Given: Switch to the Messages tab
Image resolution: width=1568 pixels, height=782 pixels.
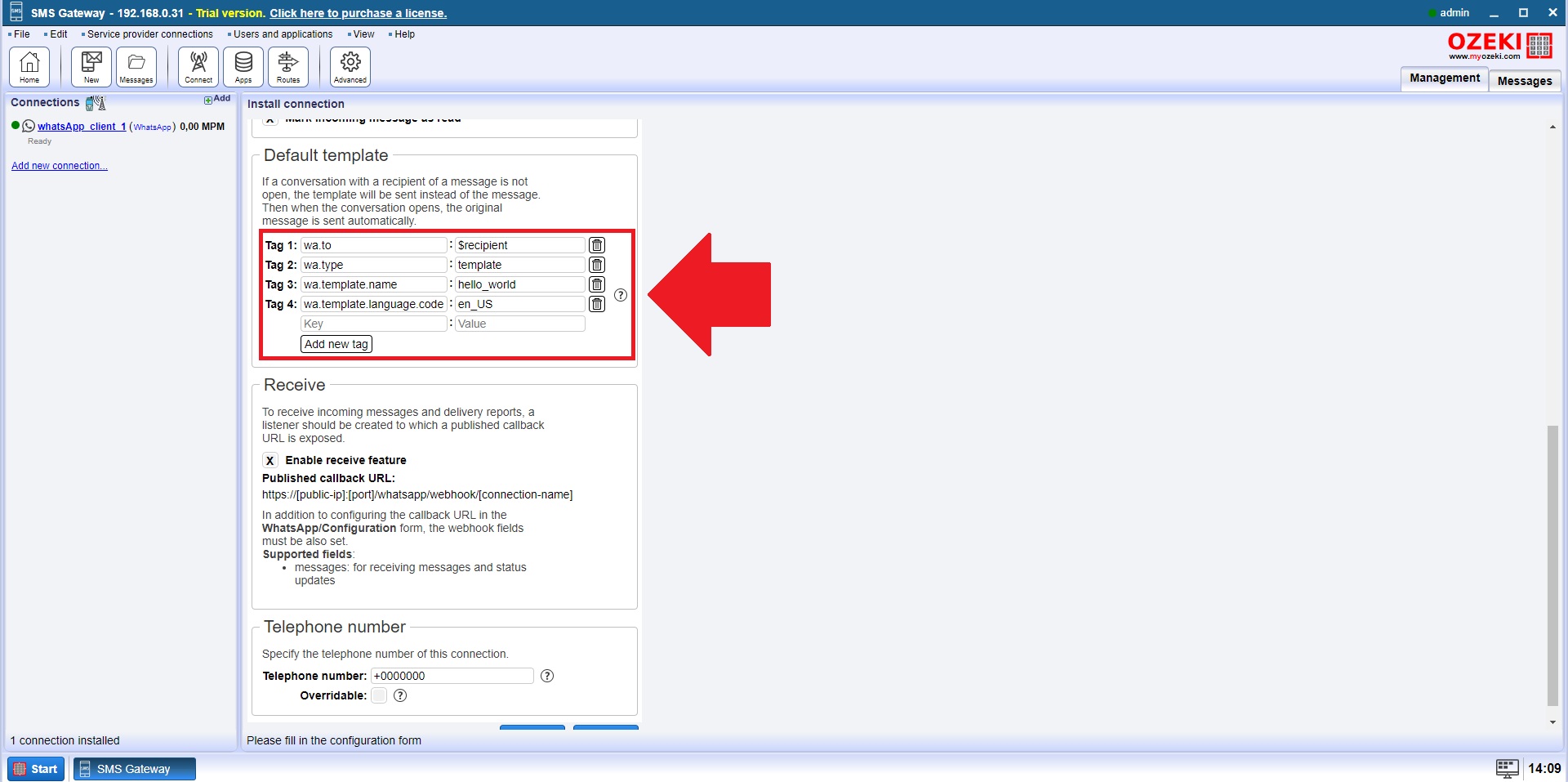Looking at the screenshot, I should pyautogui.click(x=1525, y=81).
